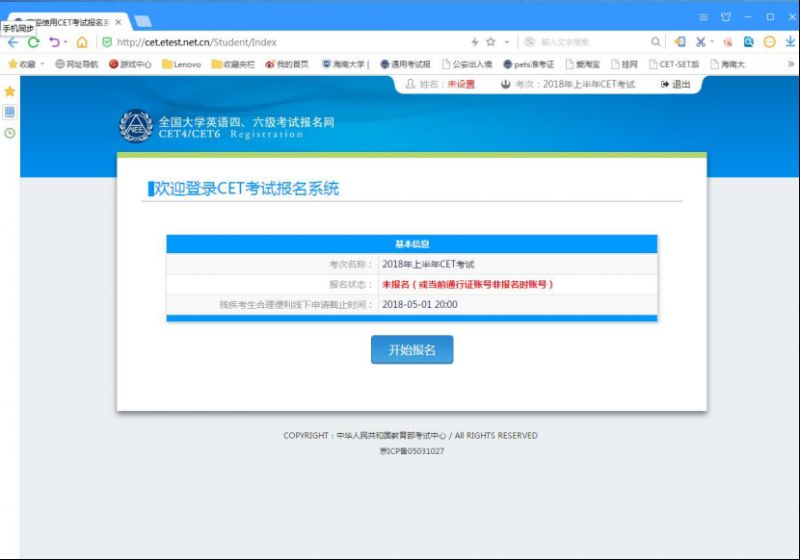Expand the address bar dropdown arrow

point(507,42)
